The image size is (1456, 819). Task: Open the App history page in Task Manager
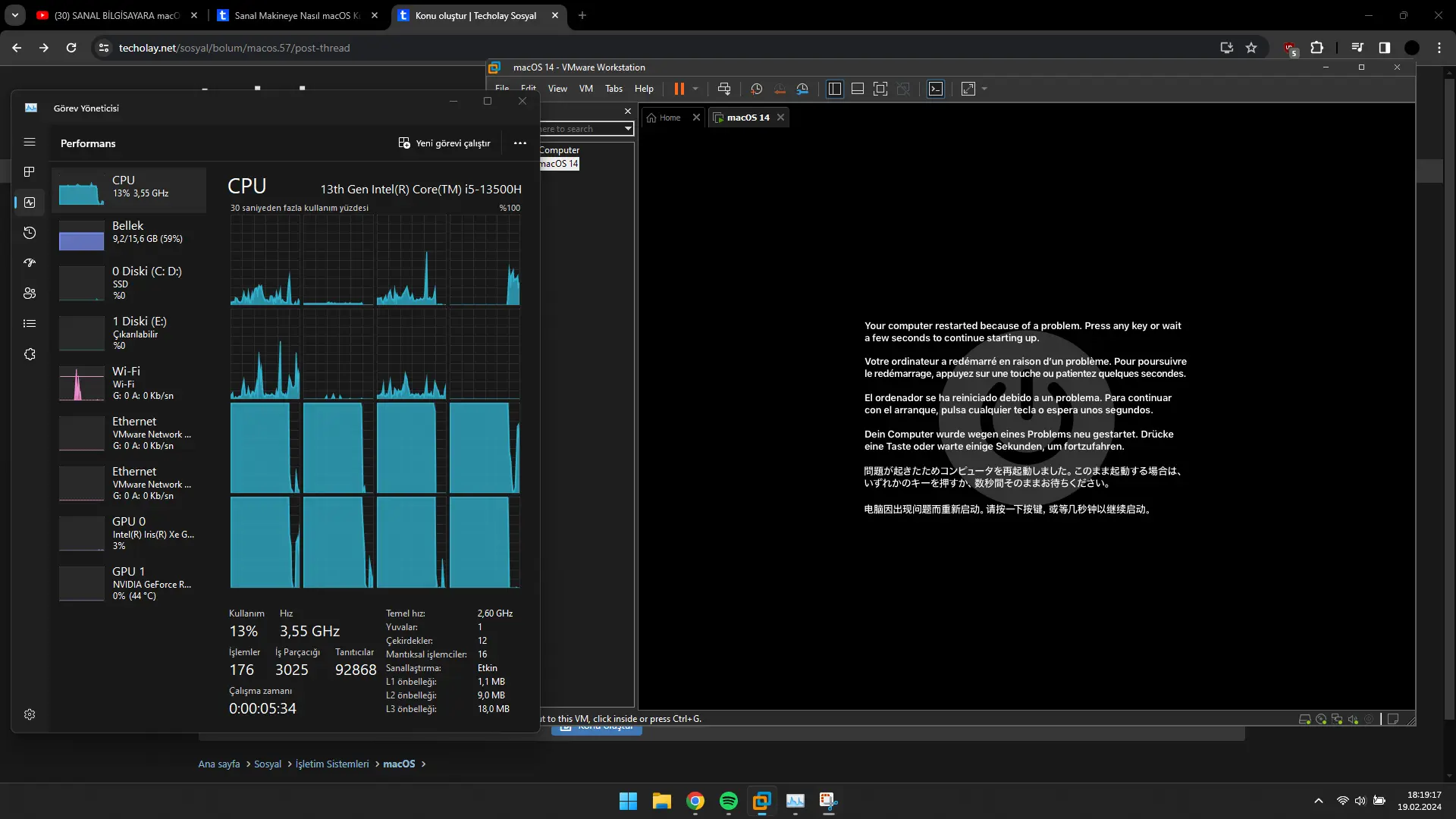[30, 233]
